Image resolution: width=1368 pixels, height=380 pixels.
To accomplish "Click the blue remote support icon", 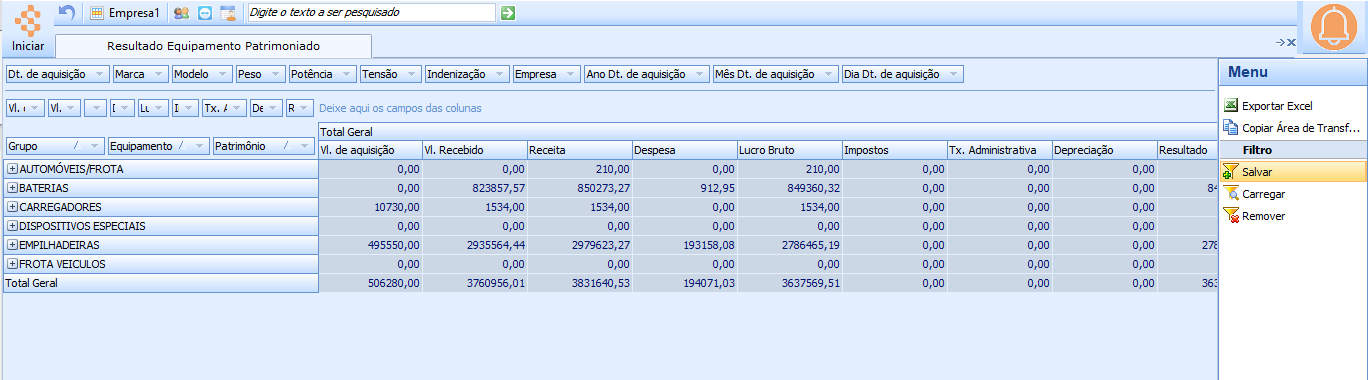I will 205,13.
